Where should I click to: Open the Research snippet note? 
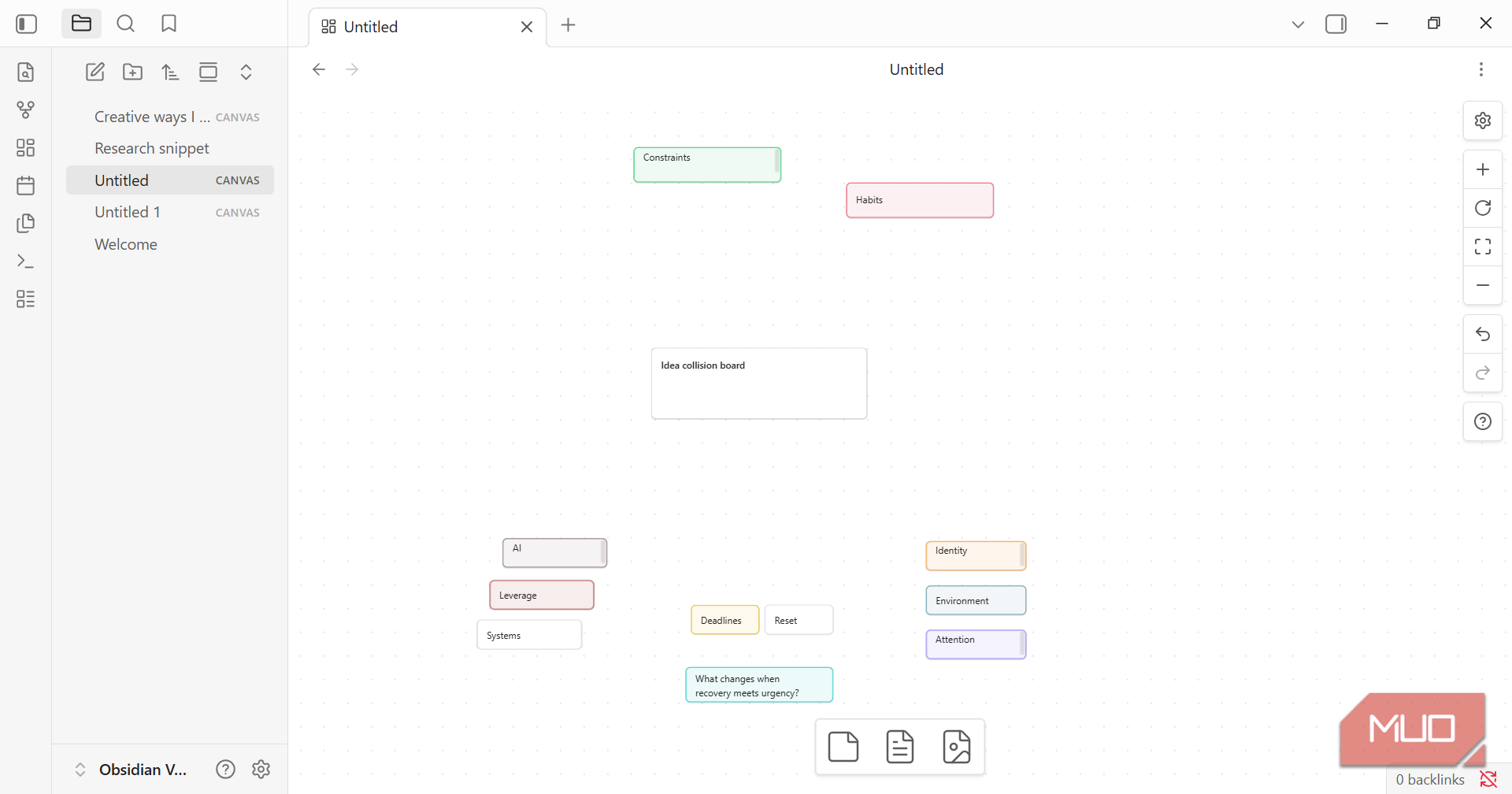pyautogui.click(x=170, y=148)
